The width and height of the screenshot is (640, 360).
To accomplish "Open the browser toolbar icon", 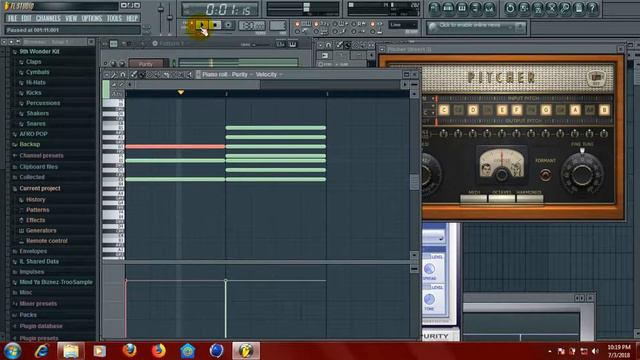I will coord(476,8).
